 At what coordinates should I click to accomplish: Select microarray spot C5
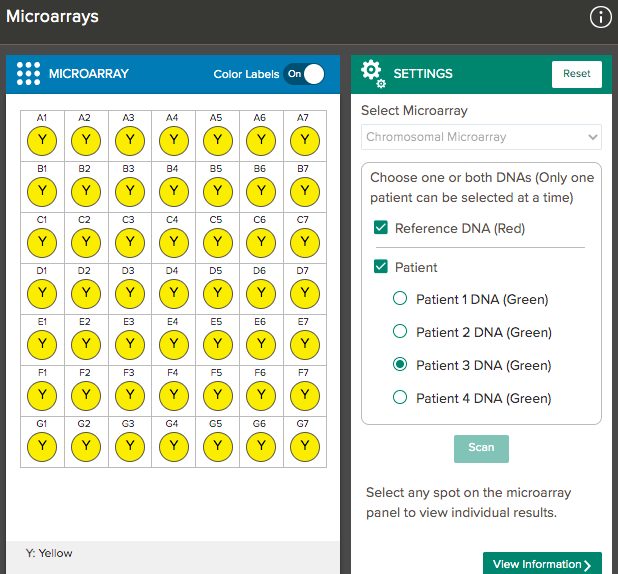[x=218, y=243]
